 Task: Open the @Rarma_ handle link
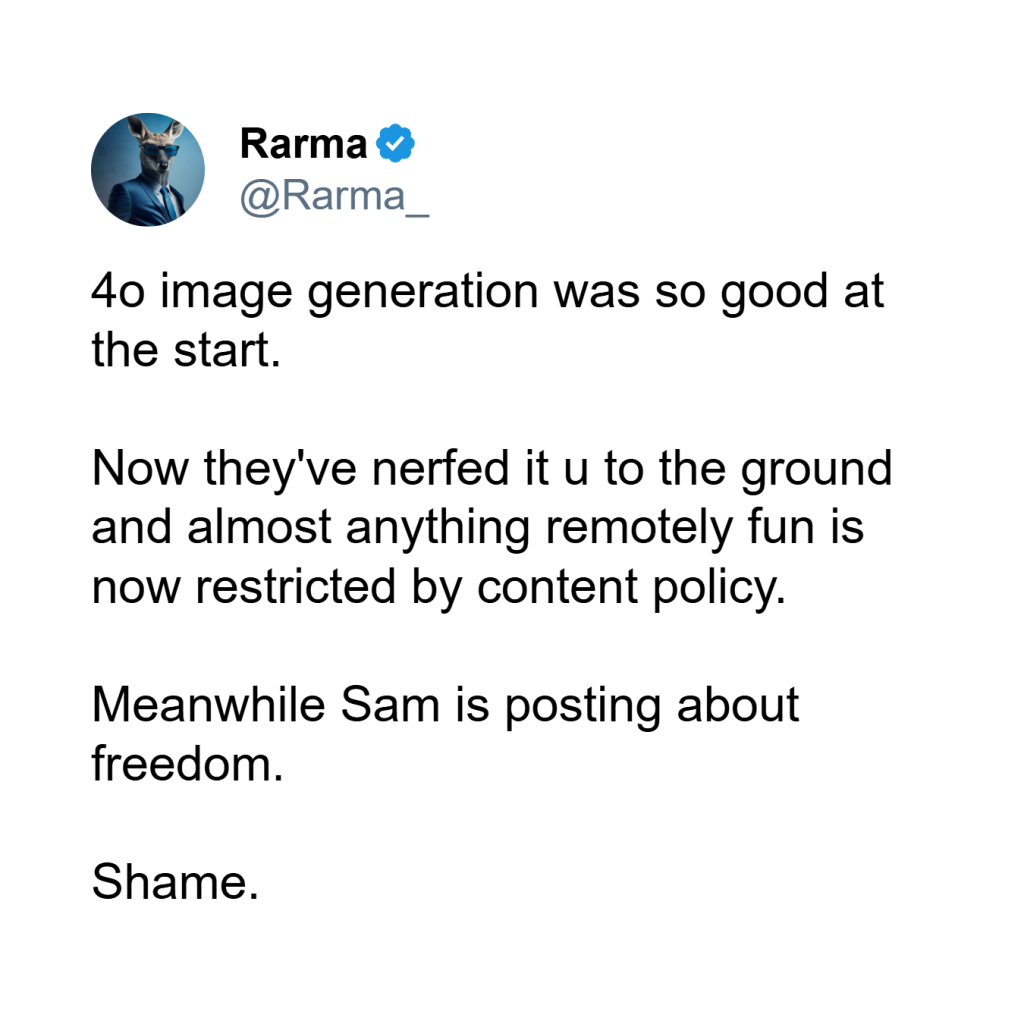334,195
